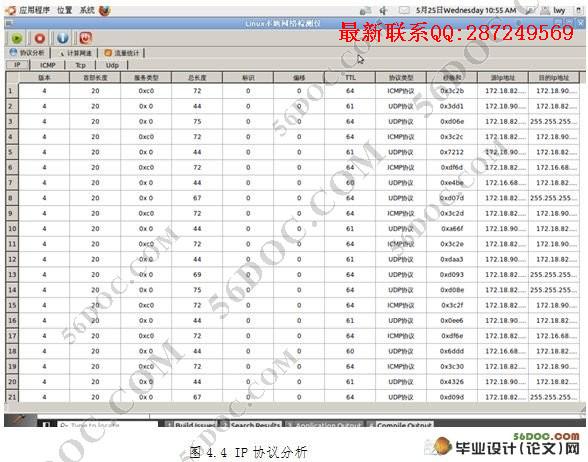The height and width of the screenshot is (462, 588).
Task: Open the mail envelope indicator in the panel
Action: click(404, 10)
